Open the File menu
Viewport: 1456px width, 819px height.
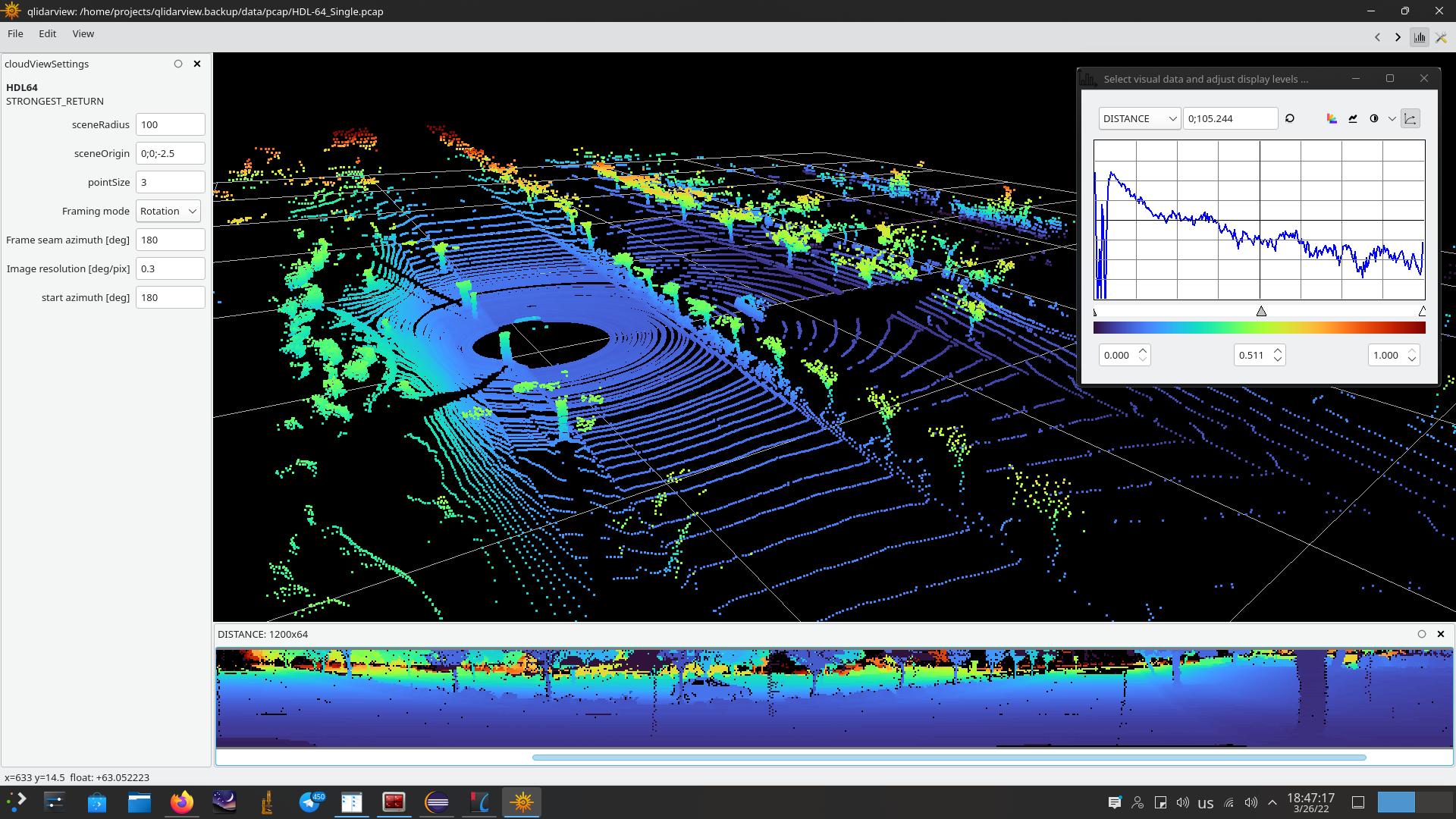(x=15, y=33)
